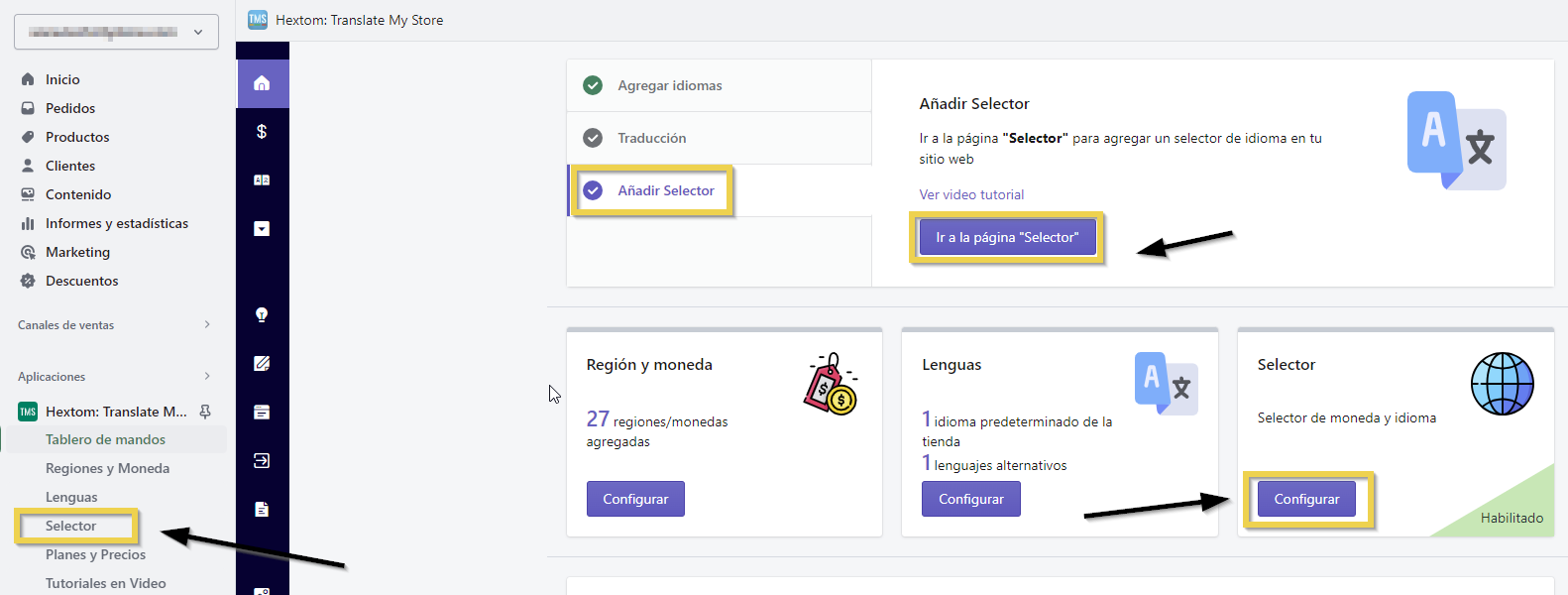Click Configurar in the Selector card
This screenshot has width=1568, height=595.
click(1306, 500)
